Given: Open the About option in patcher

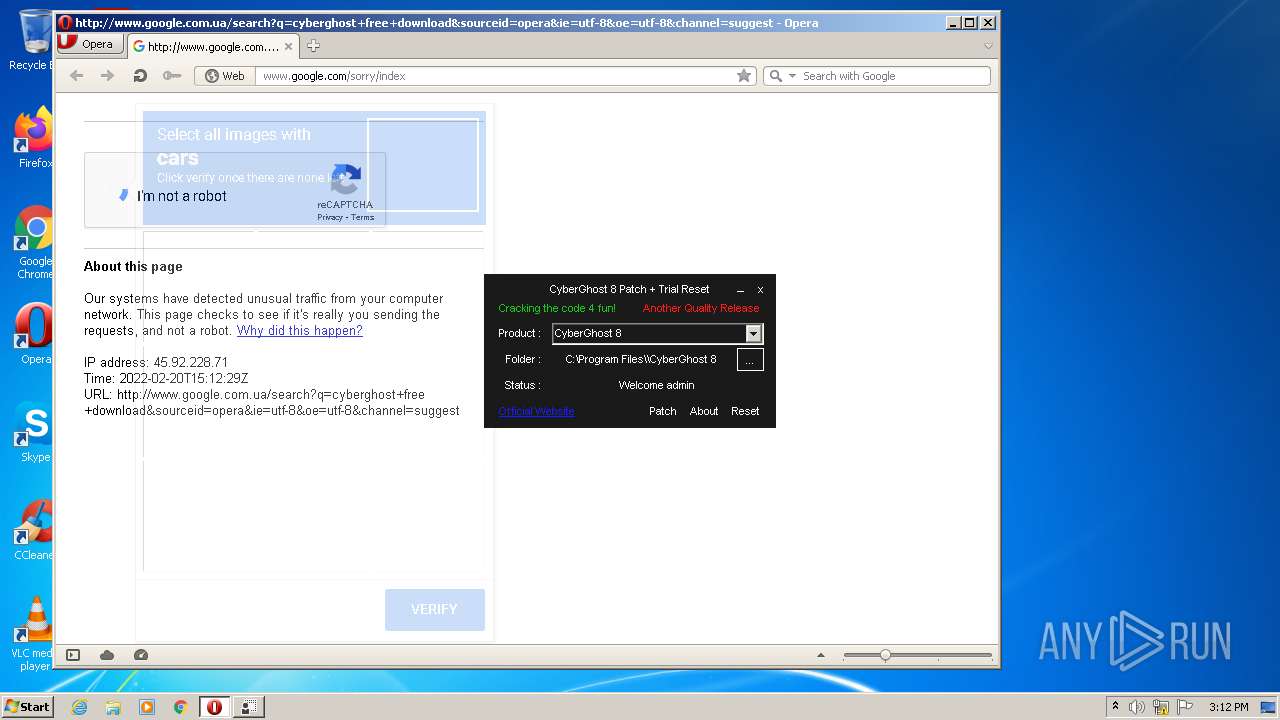Looking at the screenshot, I should coord(704,411).
